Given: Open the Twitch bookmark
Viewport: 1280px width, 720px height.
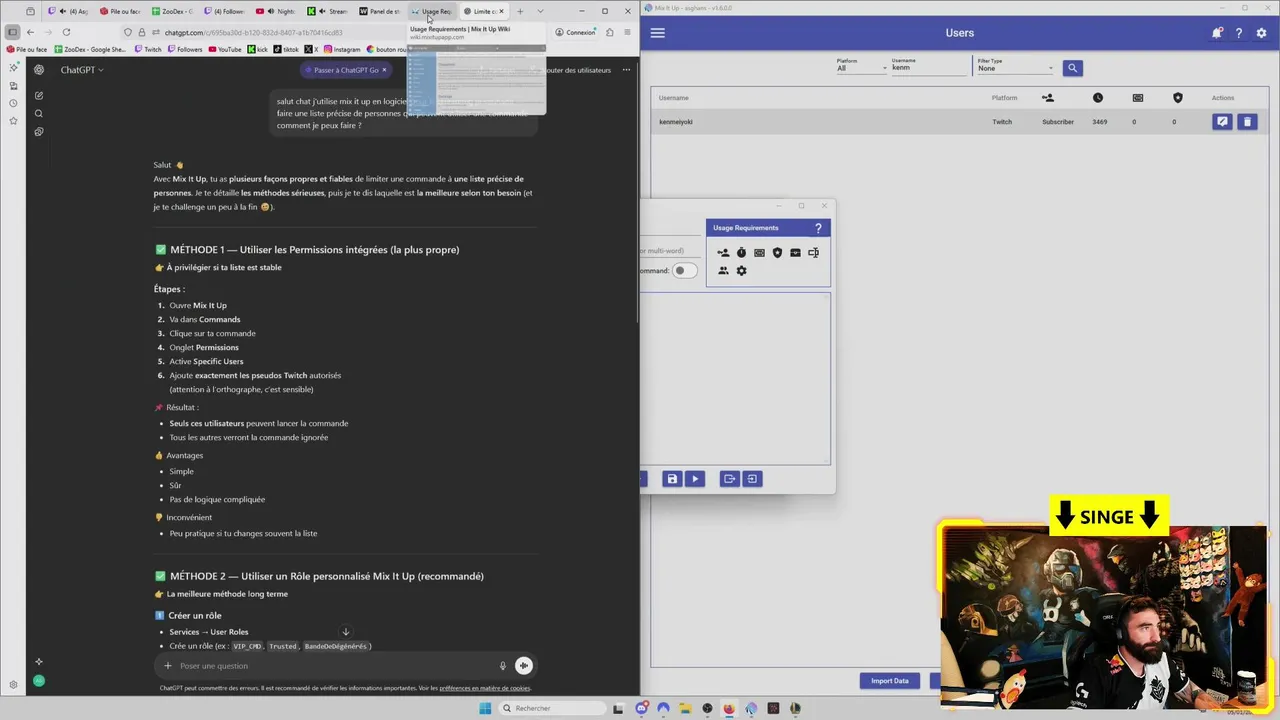Looking at the screenshot, I should click(x=147, y=49).
